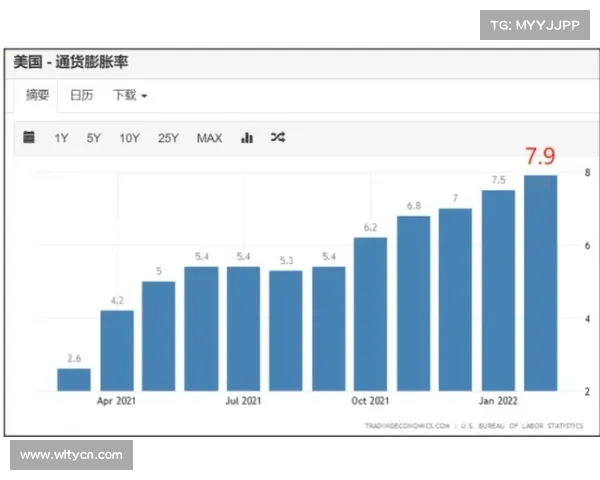This screenshot has height=480, width=600.
Task: Click the 4.2 bar for Apr 2021
Action: pyautogui.click(x=117, y=351)
